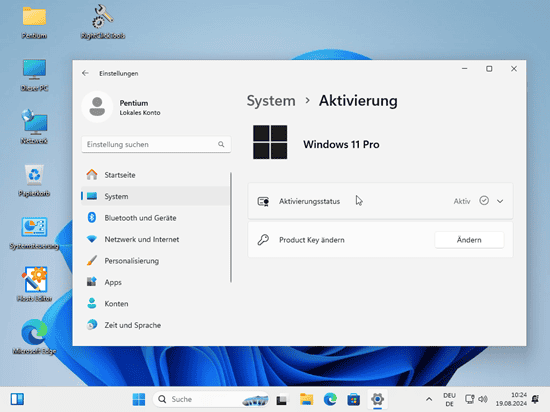550x412 pixels.
Task: Open Startseite in the sidebar
Action: pos(155,175)
